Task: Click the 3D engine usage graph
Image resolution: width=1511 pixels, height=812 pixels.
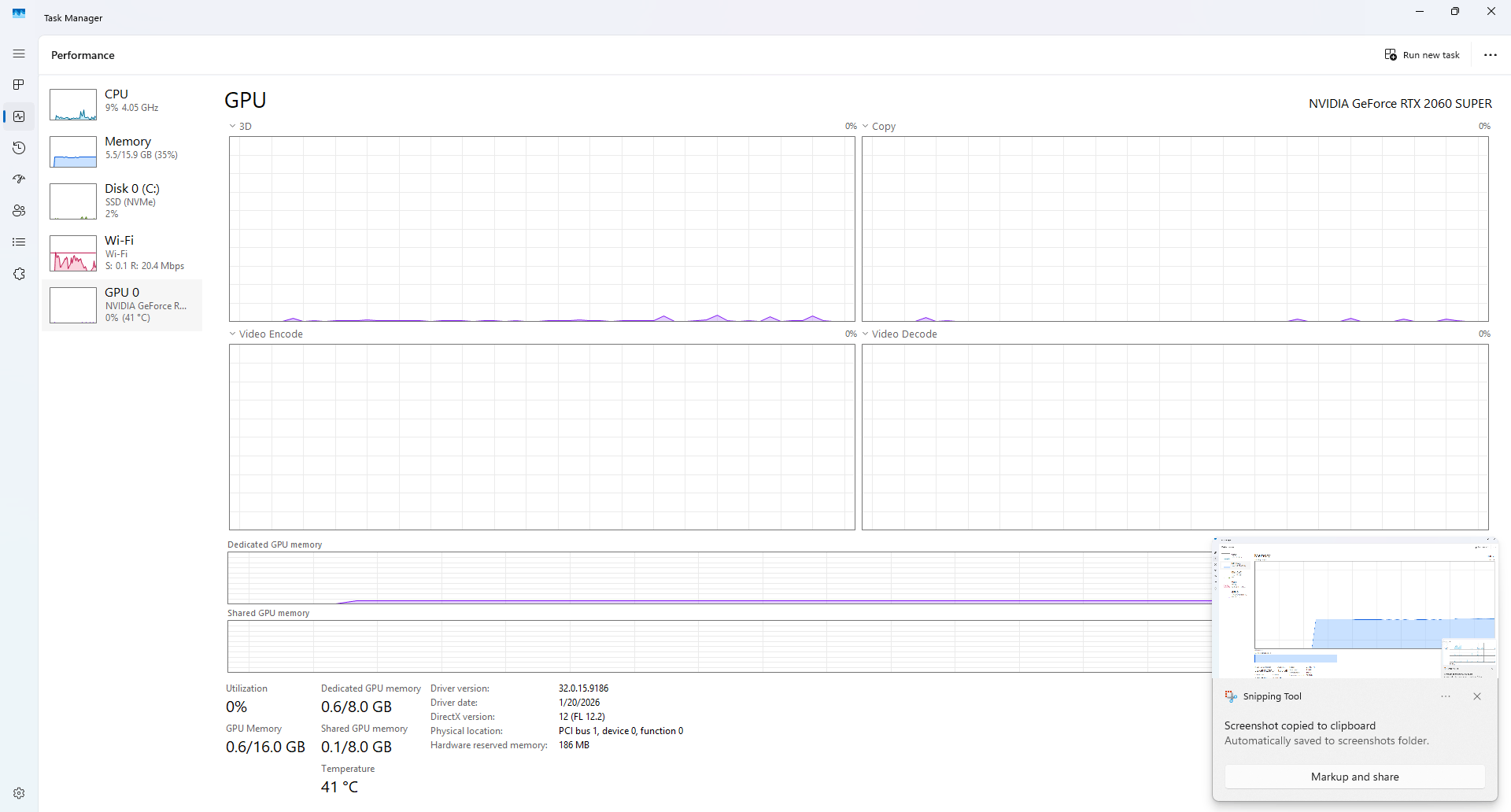Action: (542, 229)
